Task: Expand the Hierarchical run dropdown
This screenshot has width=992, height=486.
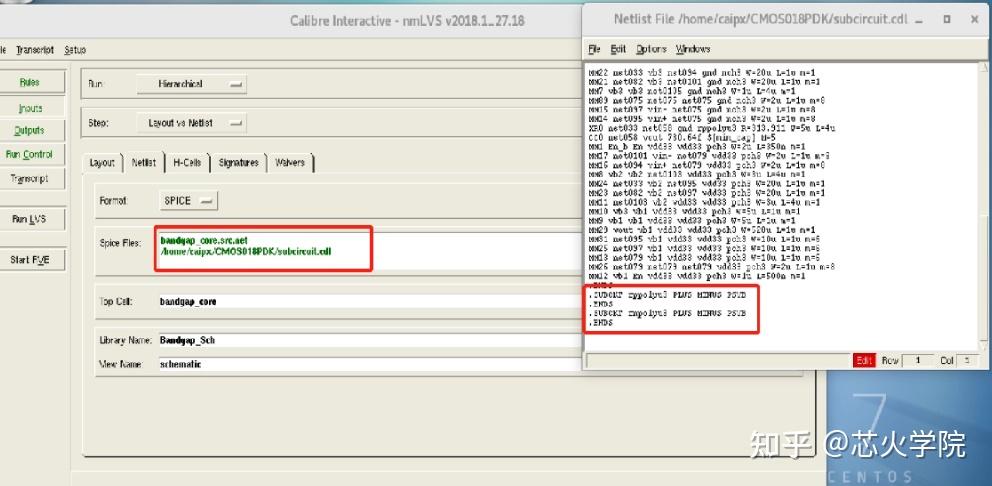Action: click(192, 84)
